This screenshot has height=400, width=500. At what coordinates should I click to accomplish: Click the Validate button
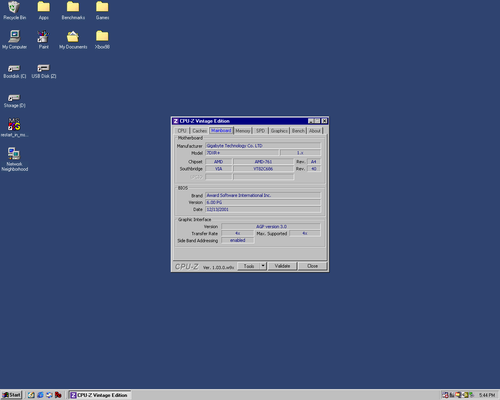tap(282, 266)
